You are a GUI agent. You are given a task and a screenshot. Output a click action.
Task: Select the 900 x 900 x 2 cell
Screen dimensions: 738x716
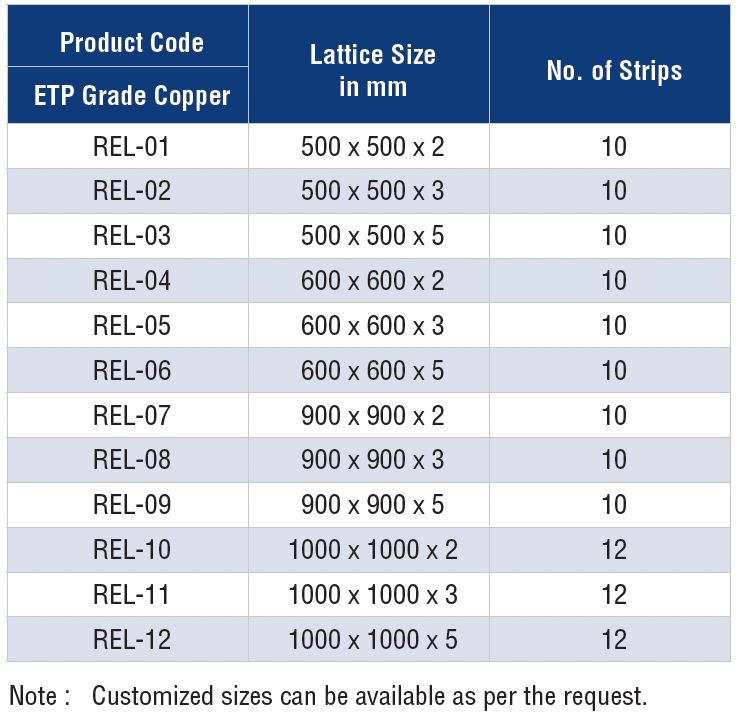click(x=372, y=415)
